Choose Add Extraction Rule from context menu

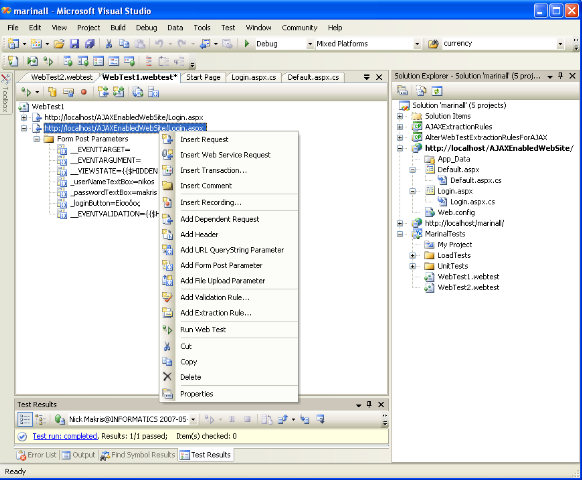click(229, 313)
